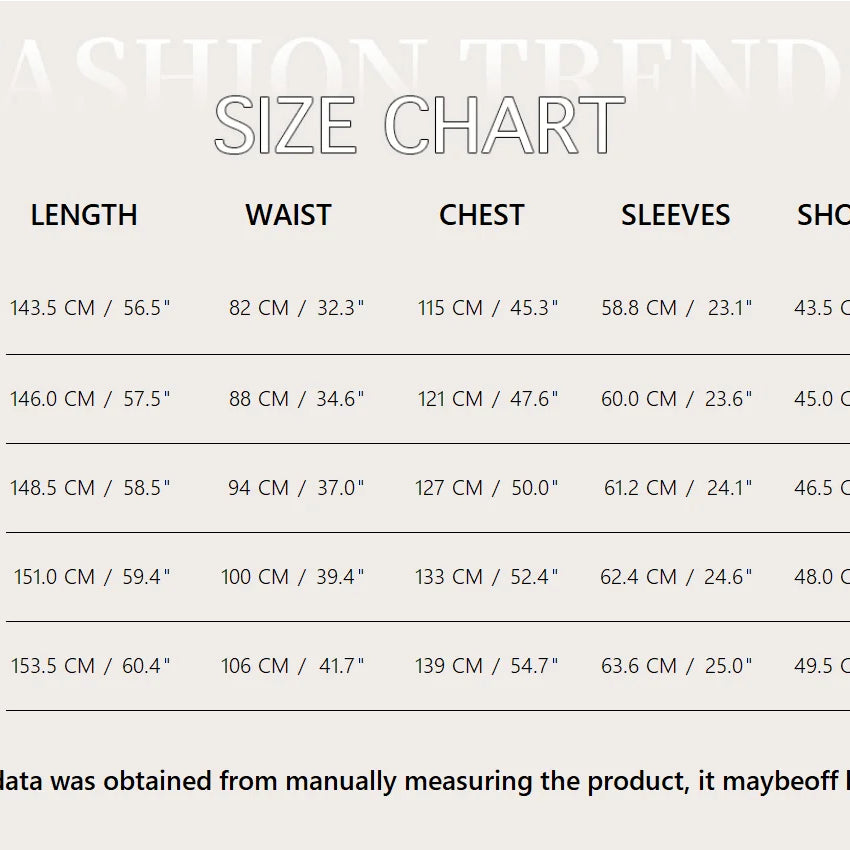Viewport: 850px width, 850px height.
Task: Select the LENGTH column header
Action: [84, 215]
